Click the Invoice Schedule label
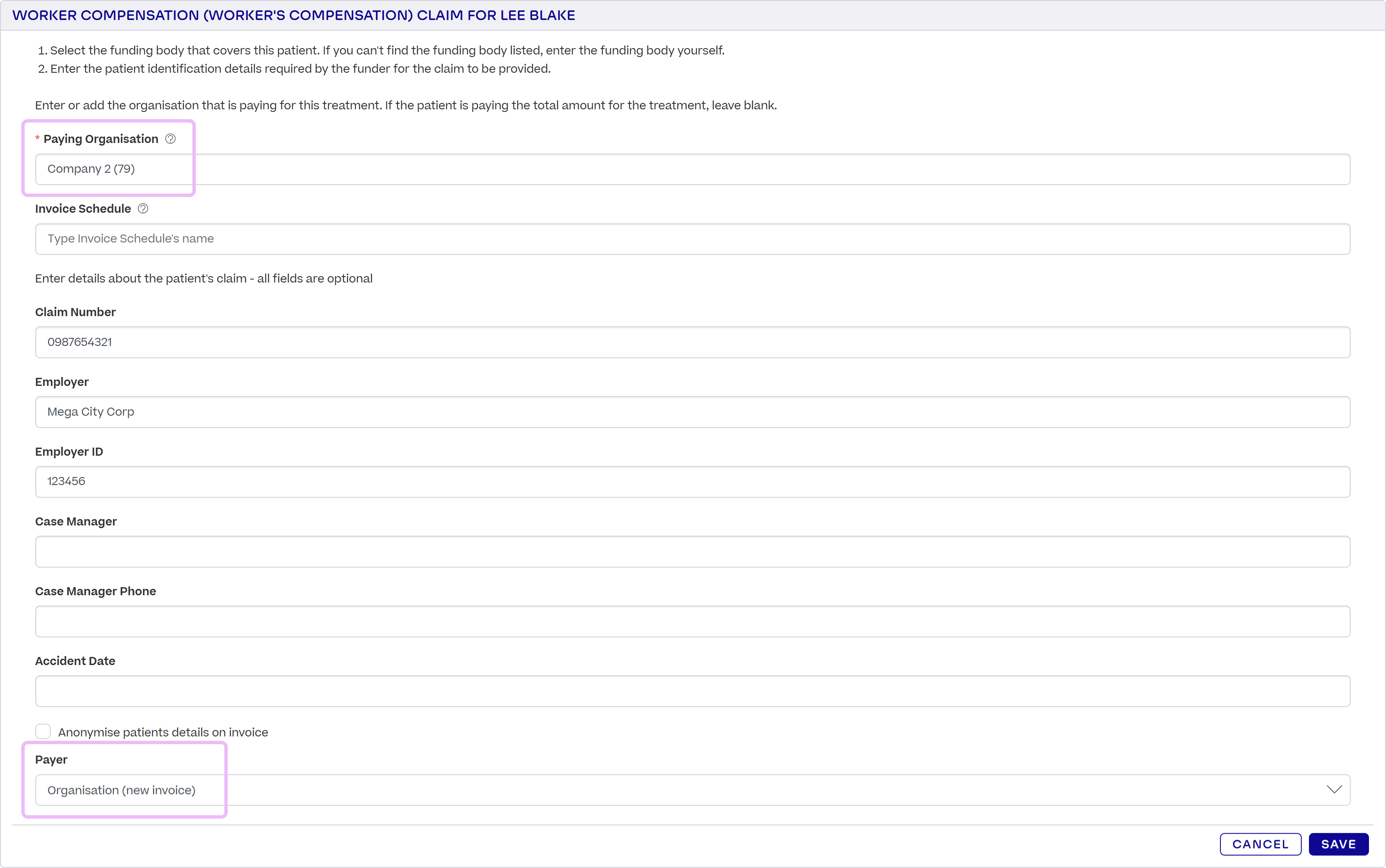The image size is (1386, 868). click(83, 209)
